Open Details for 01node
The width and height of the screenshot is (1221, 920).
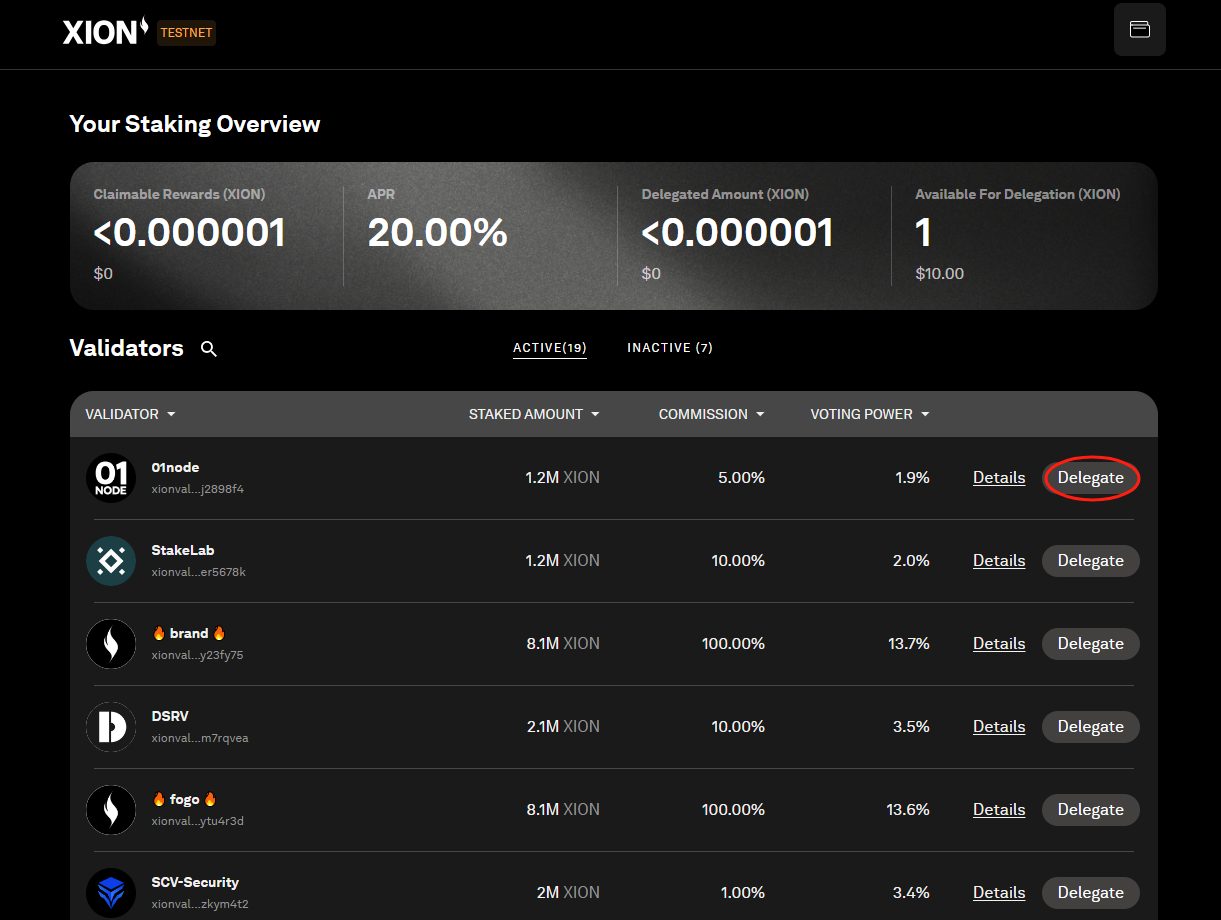tap(999, 478)
